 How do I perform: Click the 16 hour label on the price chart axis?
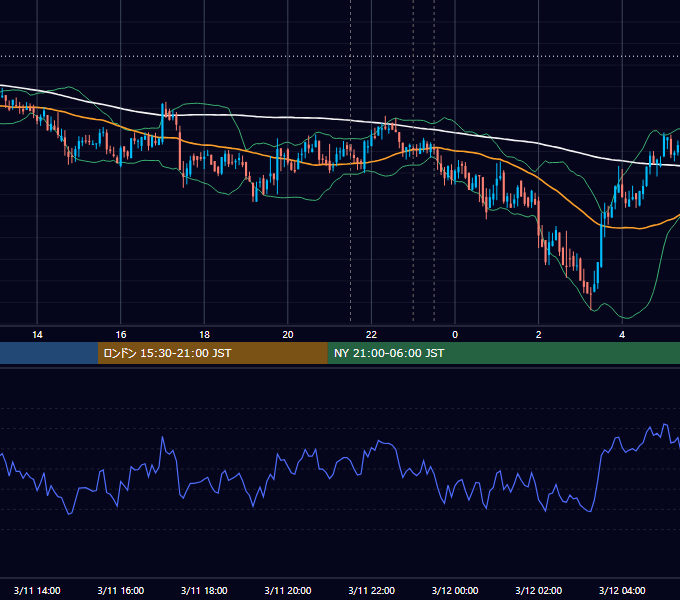pos(121,335)
